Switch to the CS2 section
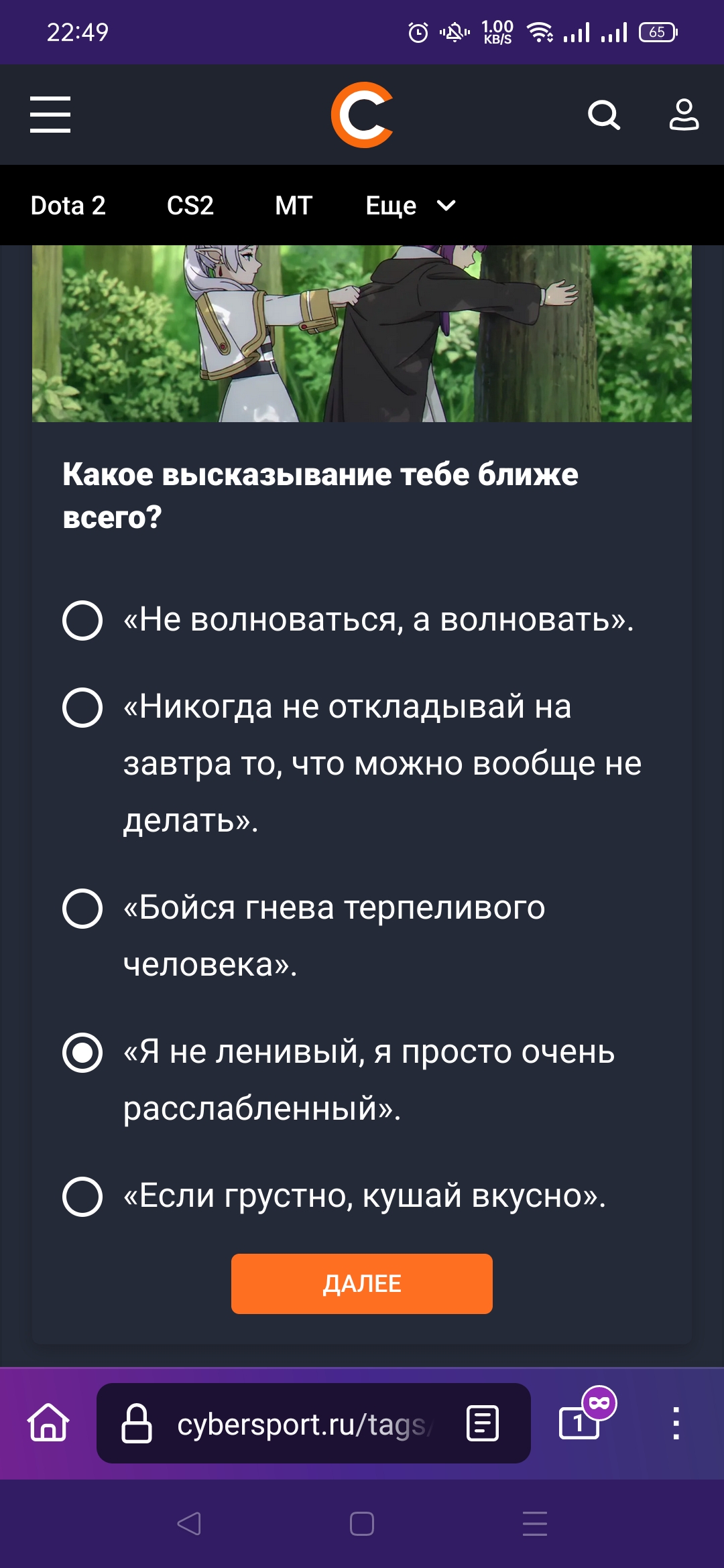 click(x=190, y=206)
